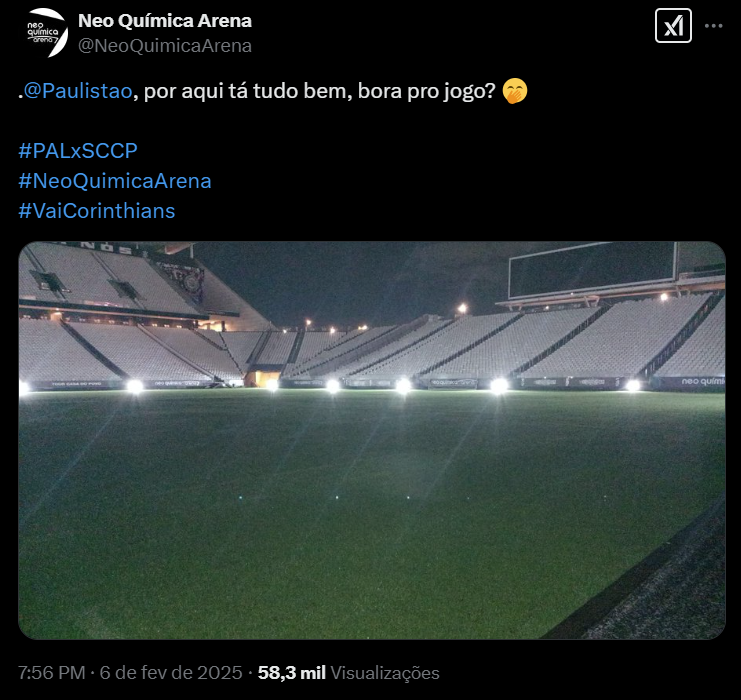This screenshot has width=741, height=700.
Task: Click the 58,3 mil Visualizações count
Action: tap(348, 673)
